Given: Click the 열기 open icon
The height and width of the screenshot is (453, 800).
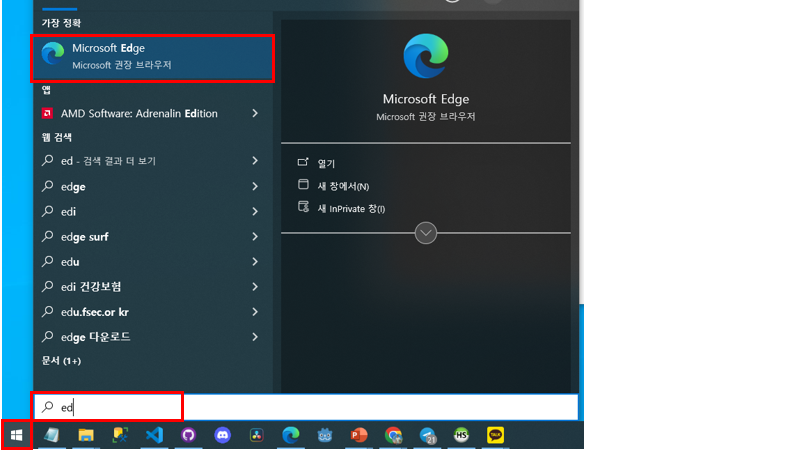Looking at the screenshot, I should pos(303,162).
